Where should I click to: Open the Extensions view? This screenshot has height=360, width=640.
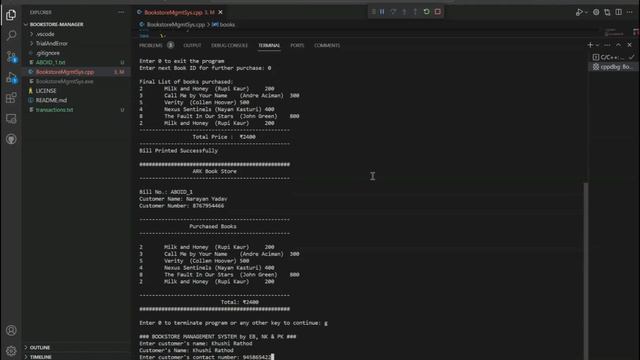pos(11,98)
